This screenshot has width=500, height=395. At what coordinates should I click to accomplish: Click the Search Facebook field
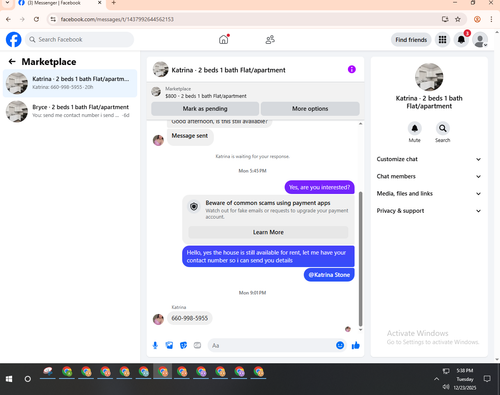click(79, 40)
